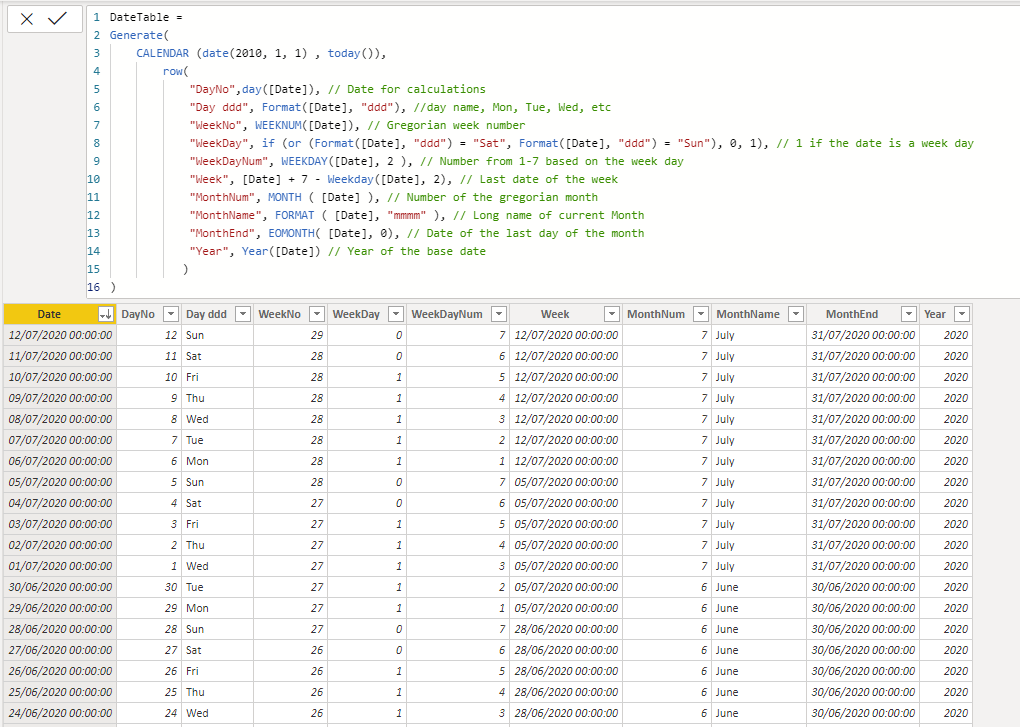Screen dimensions: 1020x727
Task: Commit the DAX formula with the checkmark
Action: point(57,19)
